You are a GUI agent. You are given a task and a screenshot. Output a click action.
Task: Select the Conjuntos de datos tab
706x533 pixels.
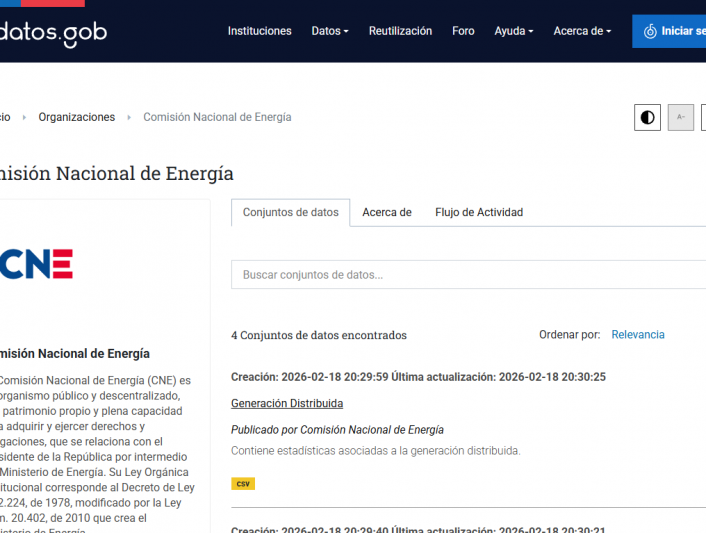point(290,212)
